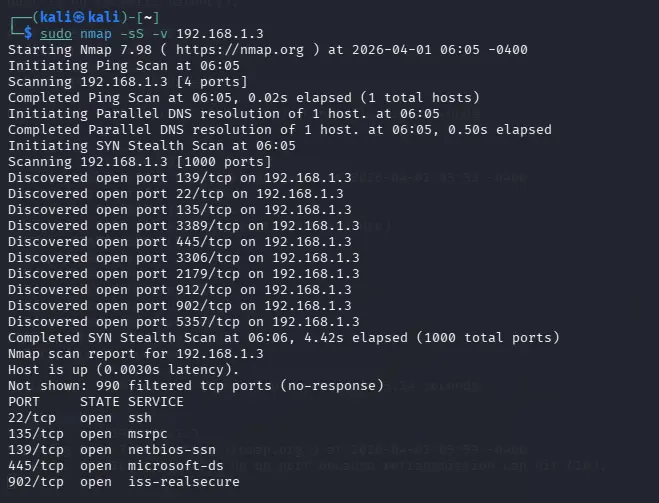659x503 pixels.
Task: Click the "Completed SYN Stealth Scan" line
Action: coord(279,337)
